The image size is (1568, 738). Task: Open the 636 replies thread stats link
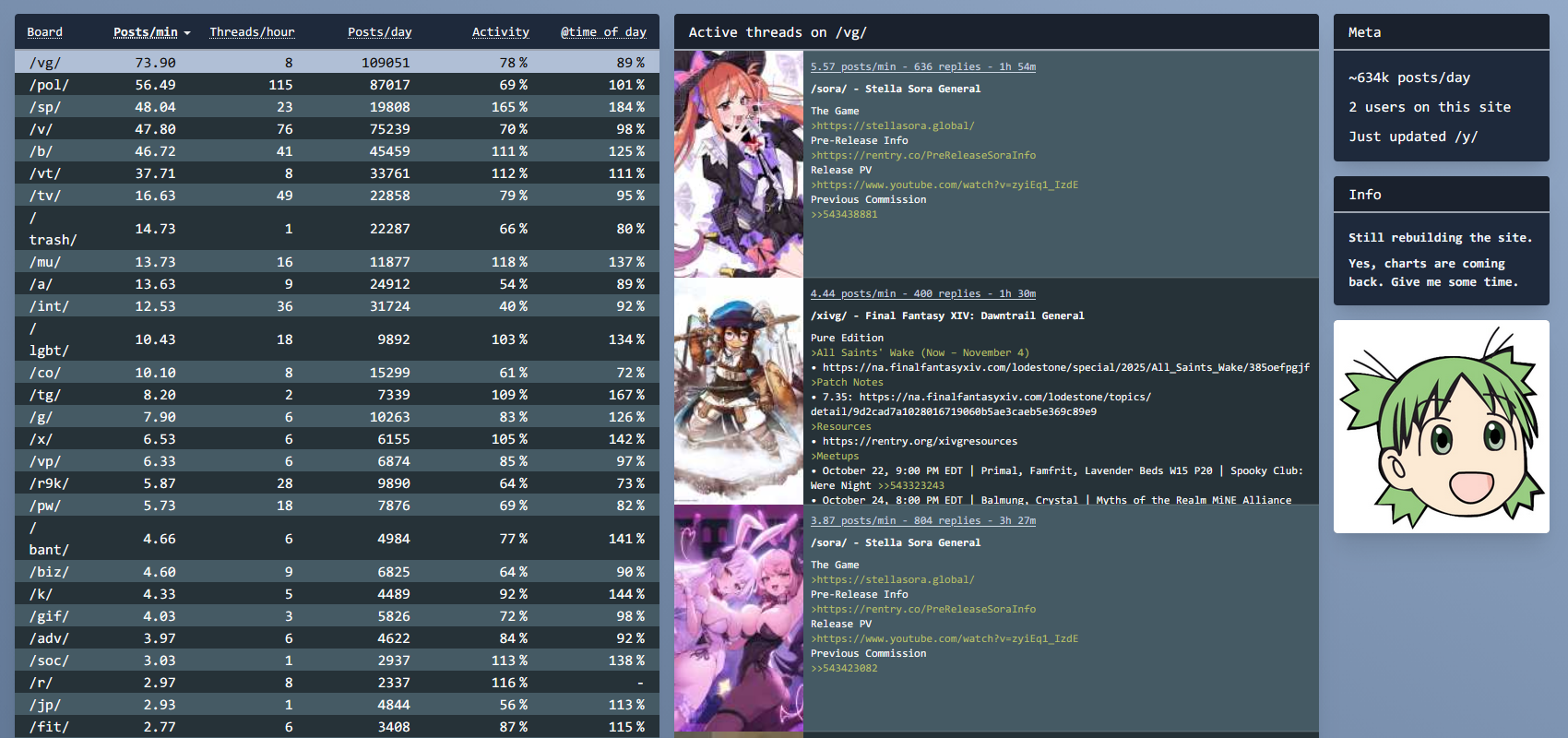923,66
